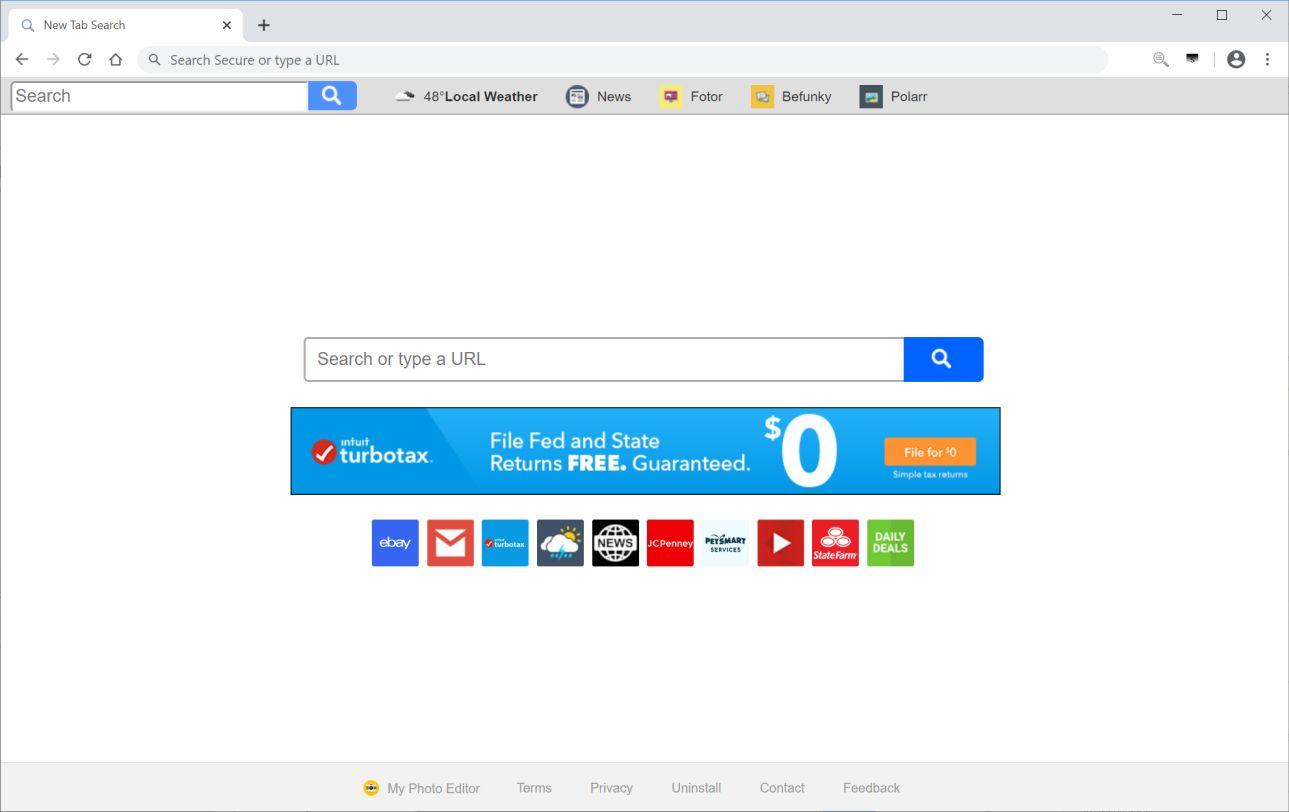The width and height of the screenshot is (1289, 812).
Task: Close the New Tab Search tab
Action: click(227, 25)
